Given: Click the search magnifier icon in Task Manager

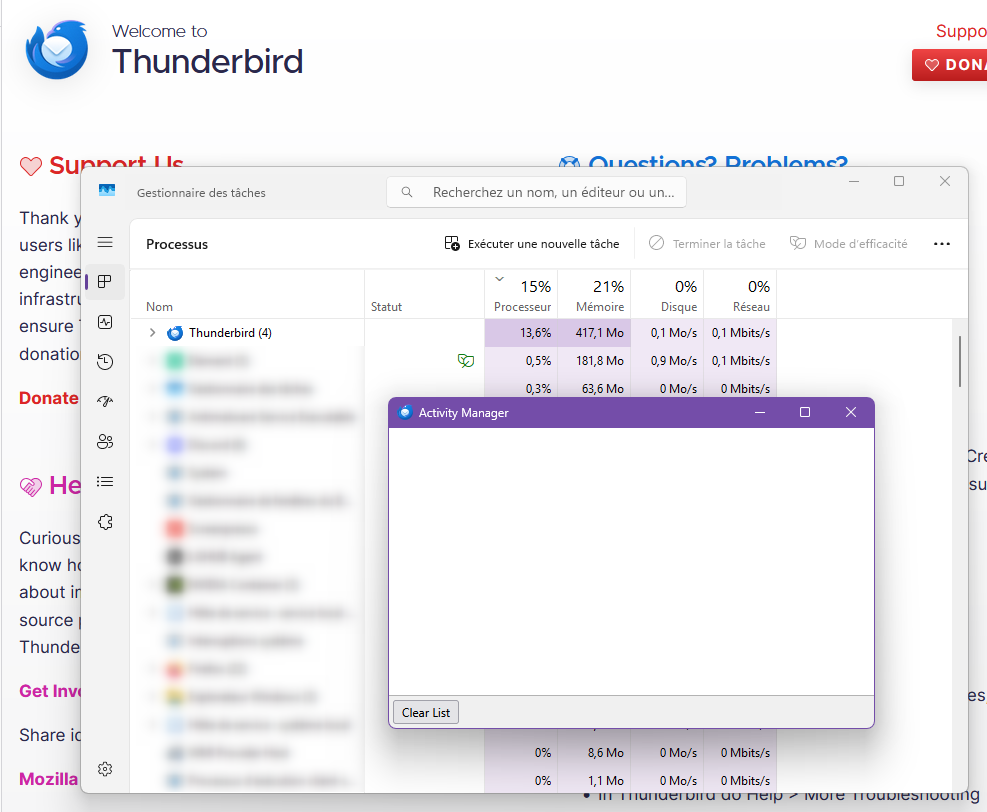Looking at the screenshot, I should [x=407, y=192].
